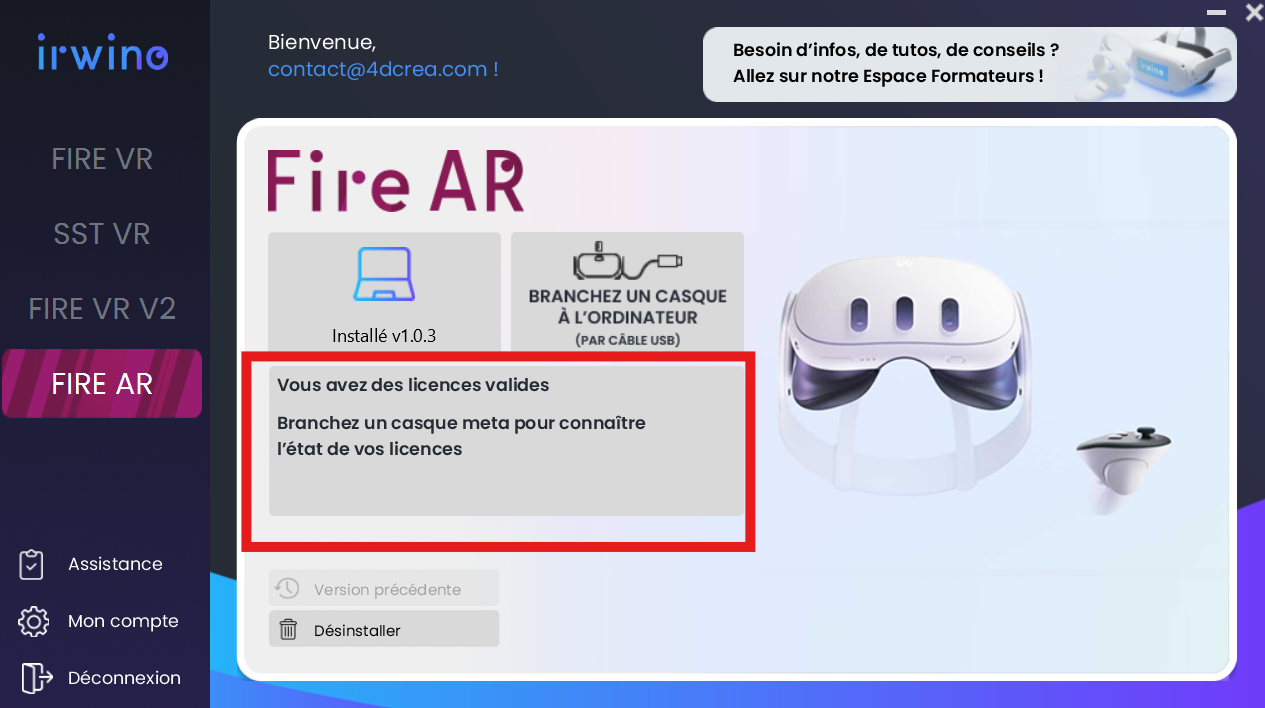Viewport: 1265px width, 708px height.
Task: Click the Mon compte gear icon
Action: 34,621
